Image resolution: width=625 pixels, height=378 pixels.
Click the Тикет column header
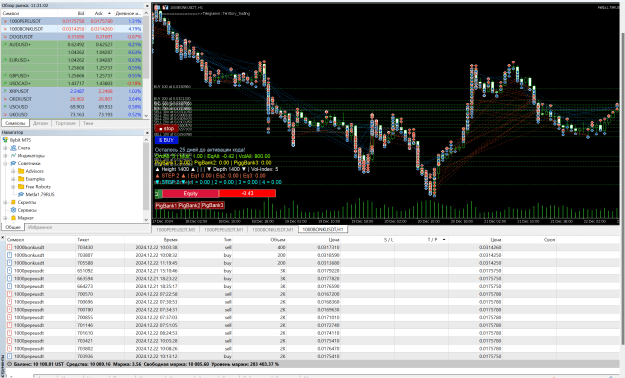[100, 240]
